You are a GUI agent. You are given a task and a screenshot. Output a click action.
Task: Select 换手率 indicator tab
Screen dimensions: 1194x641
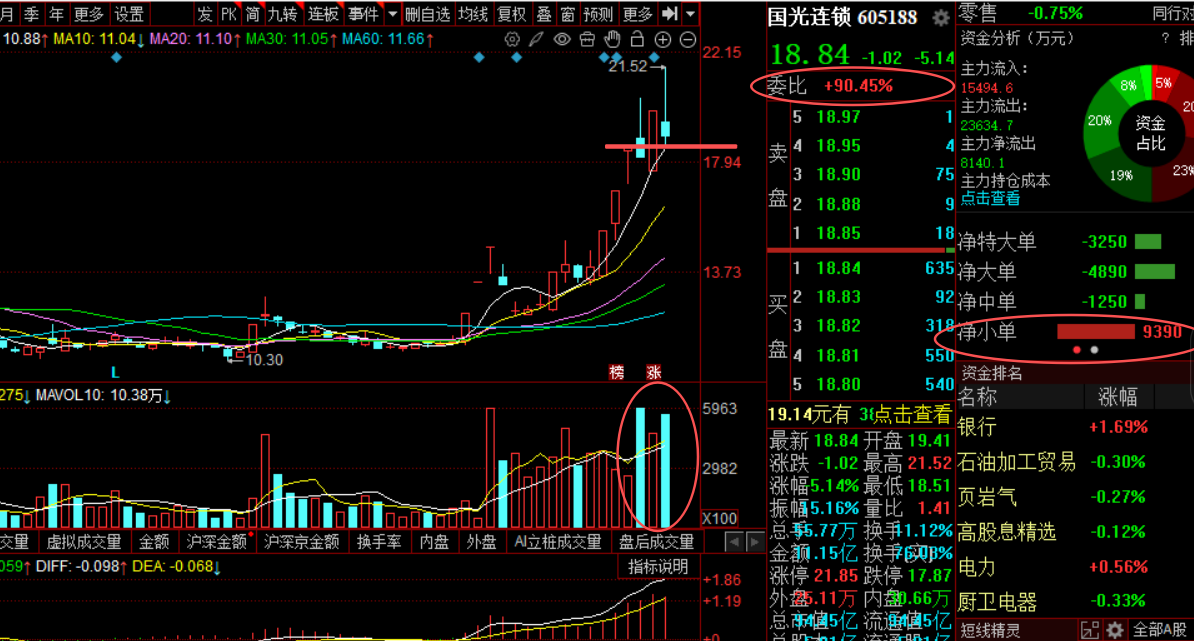pyautogui.click(x=379, y=541)
